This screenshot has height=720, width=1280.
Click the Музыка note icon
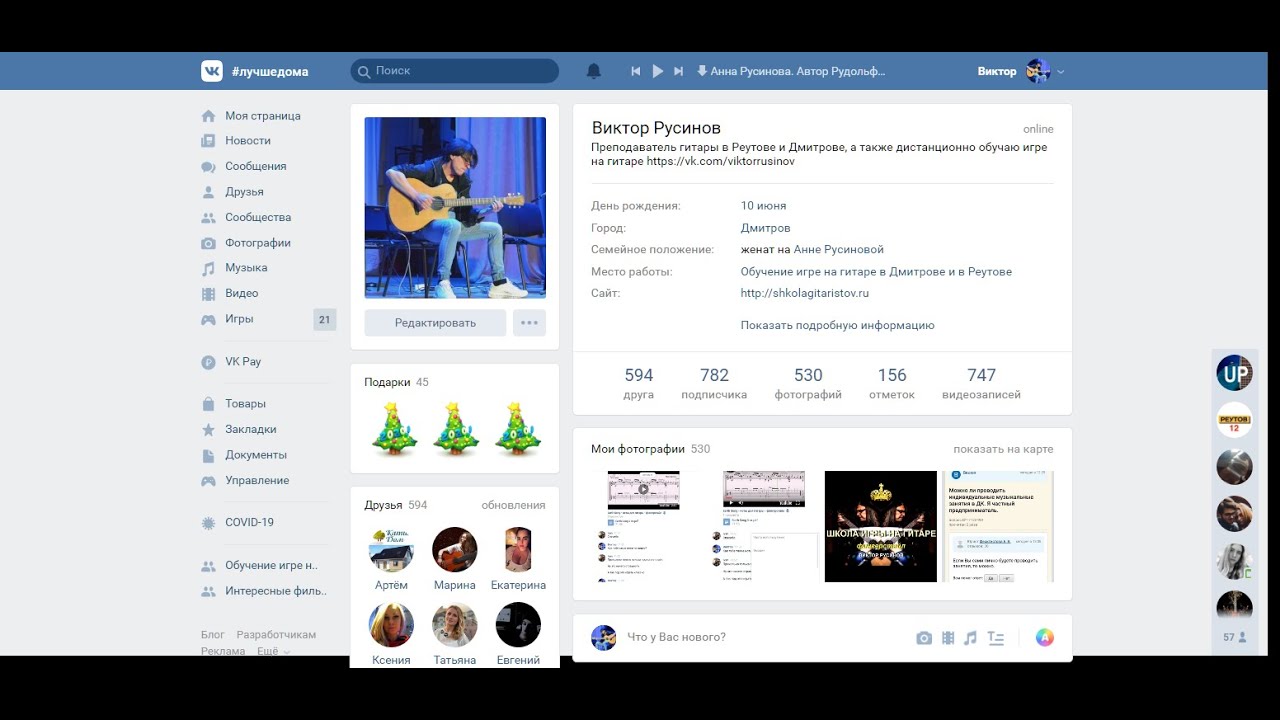tap(208, 268)
